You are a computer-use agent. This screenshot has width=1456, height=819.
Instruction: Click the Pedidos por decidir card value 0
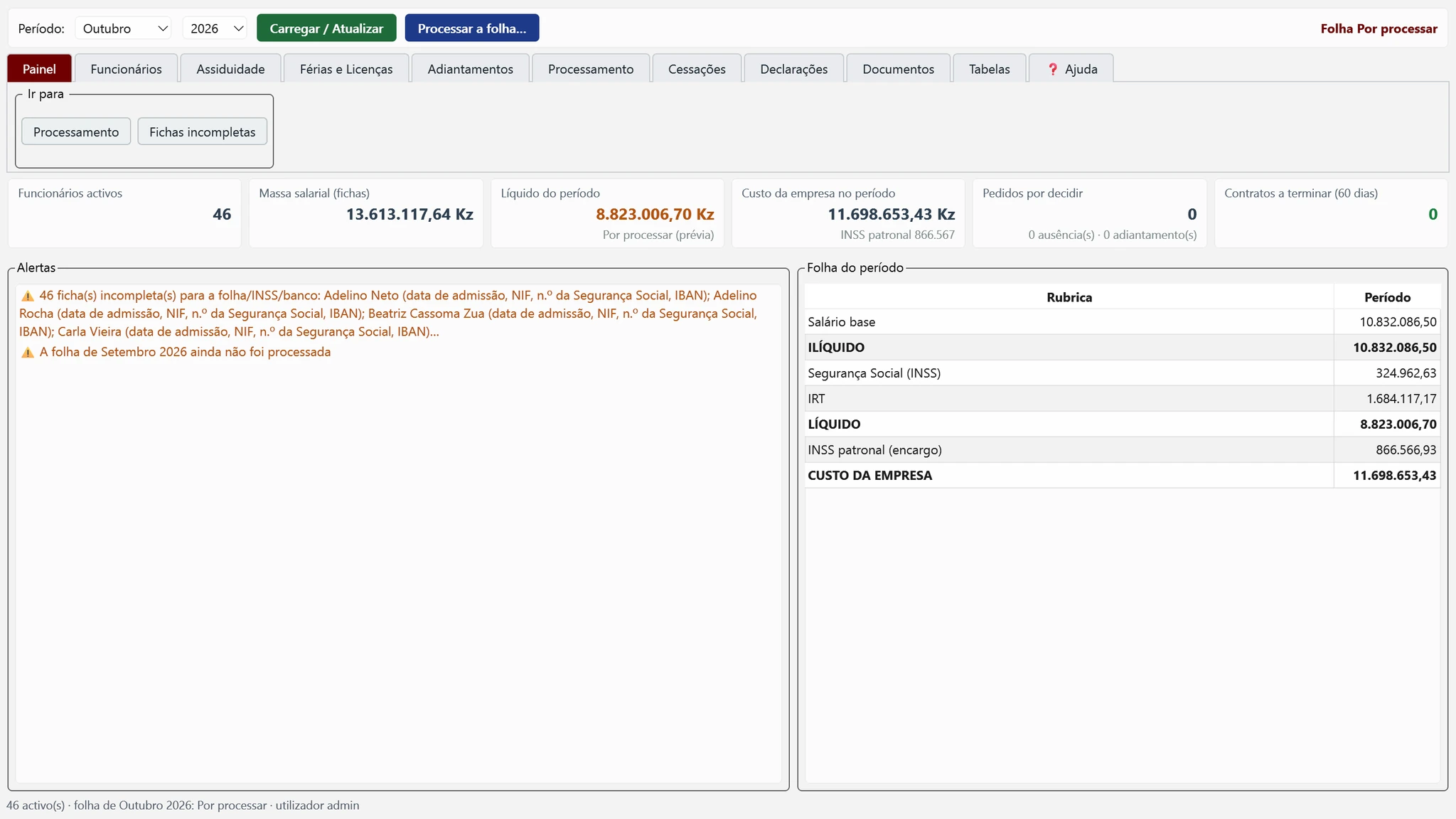coord(1192,214)
